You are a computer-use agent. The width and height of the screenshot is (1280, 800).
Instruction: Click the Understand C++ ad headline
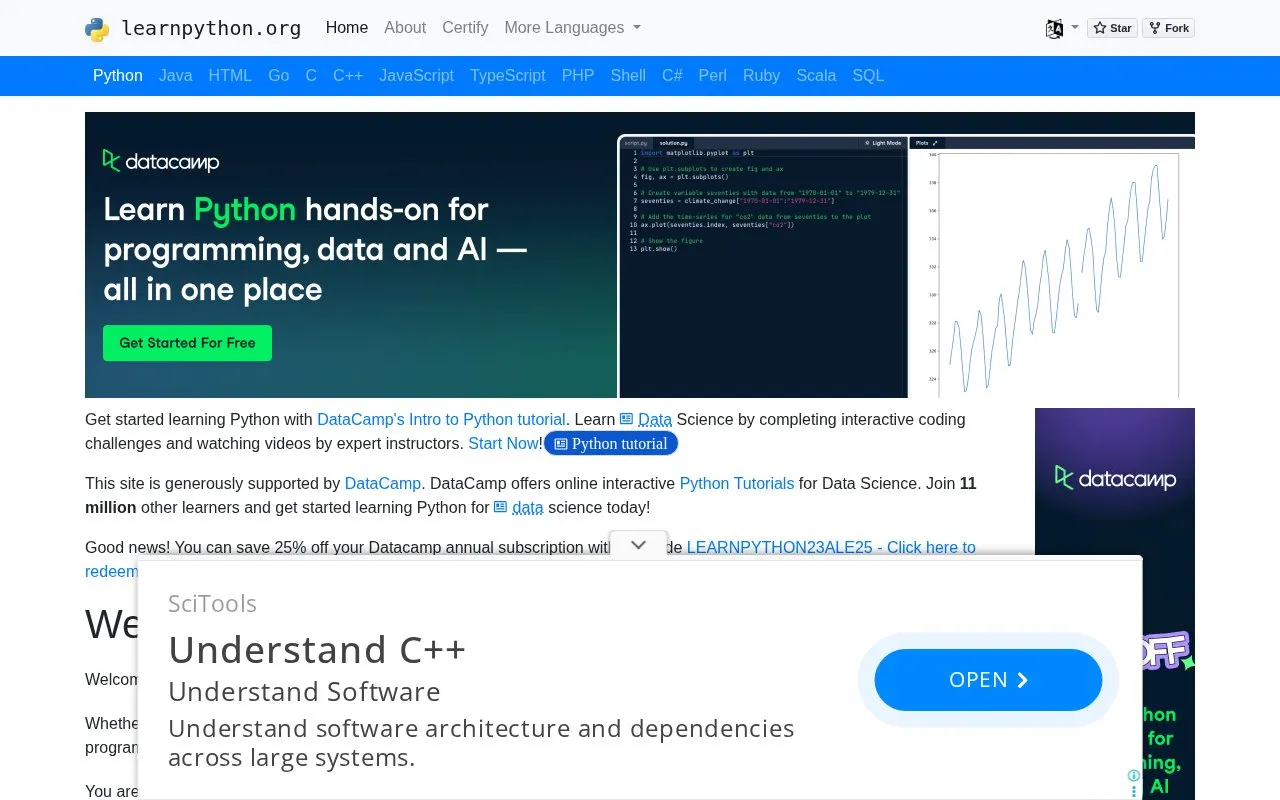[317, 650]
